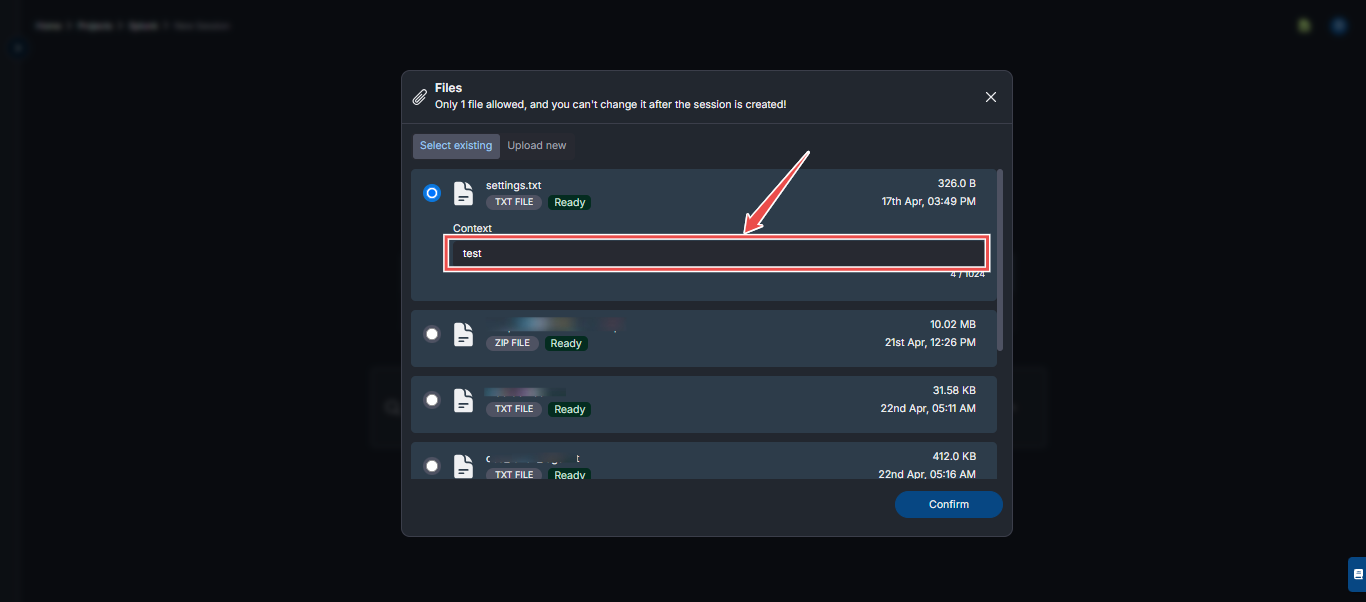Pick the 31.58 KB file's radio button
Image resolution: width=1366 pixels, height=602 pixels.
(x=431, y=399)
